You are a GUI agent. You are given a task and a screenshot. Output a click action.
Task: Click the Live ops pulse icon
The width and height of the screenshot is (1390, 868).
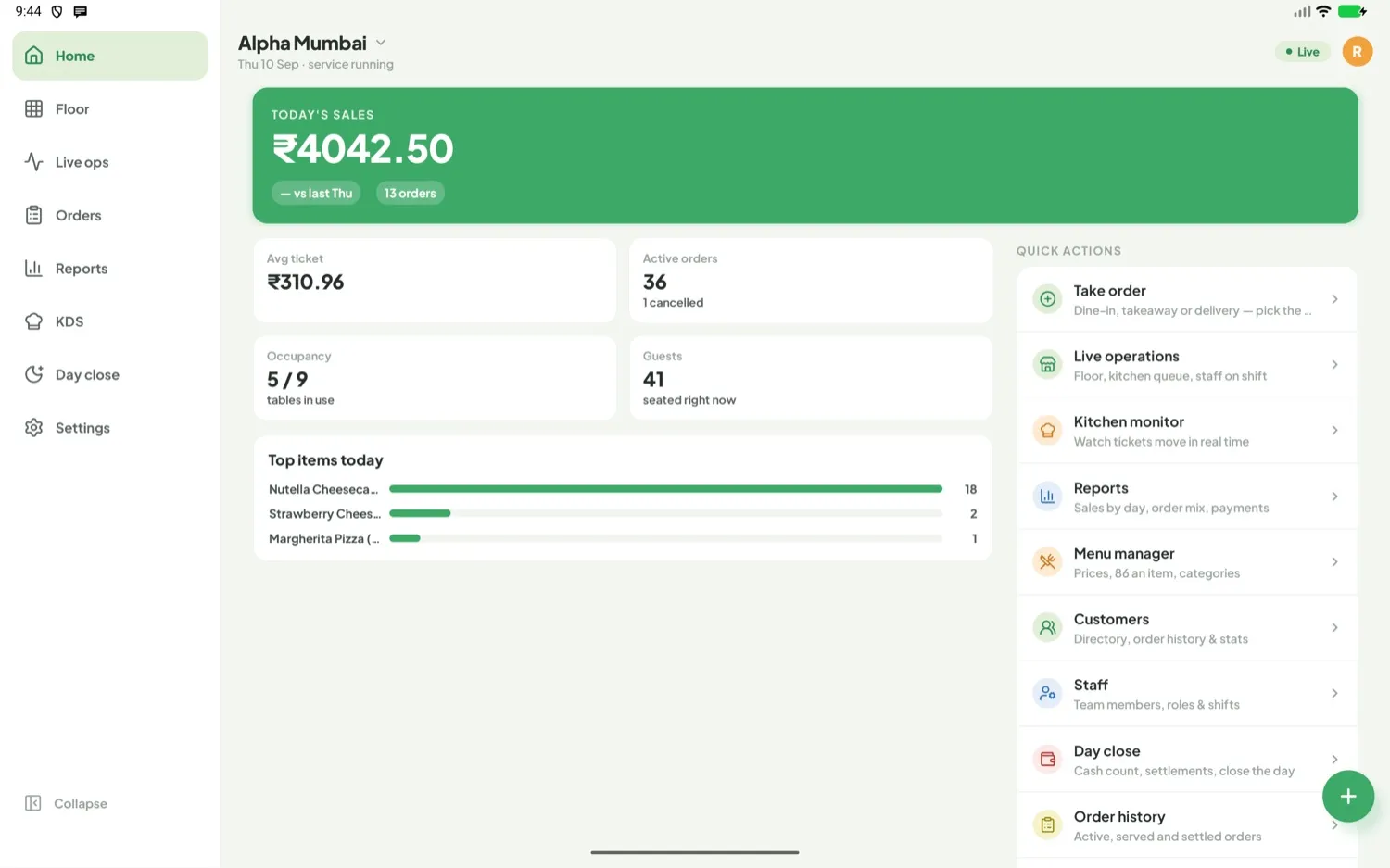[34, 162]
